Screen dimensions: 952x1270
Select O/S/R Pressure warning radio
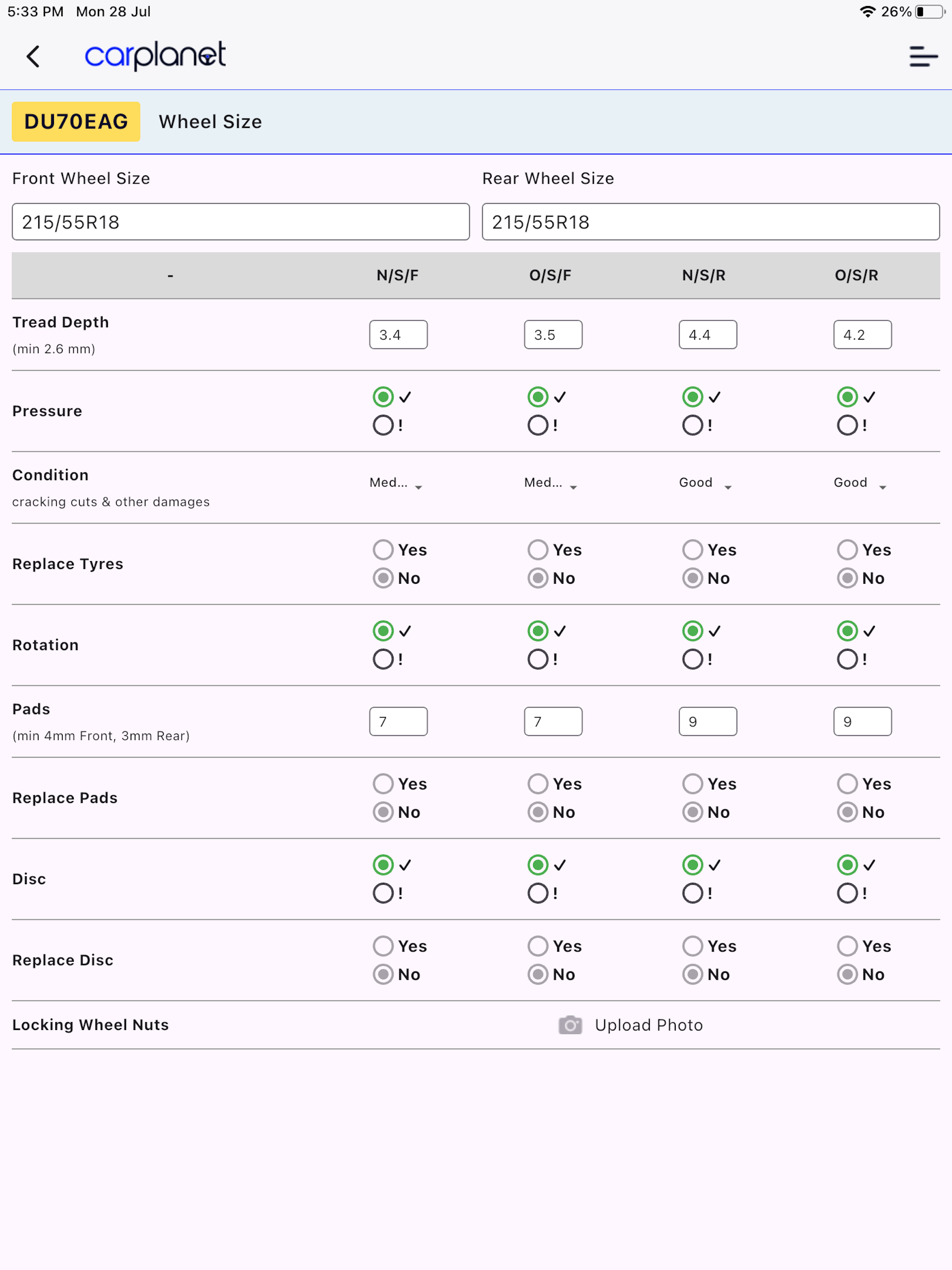pos(847,425)
